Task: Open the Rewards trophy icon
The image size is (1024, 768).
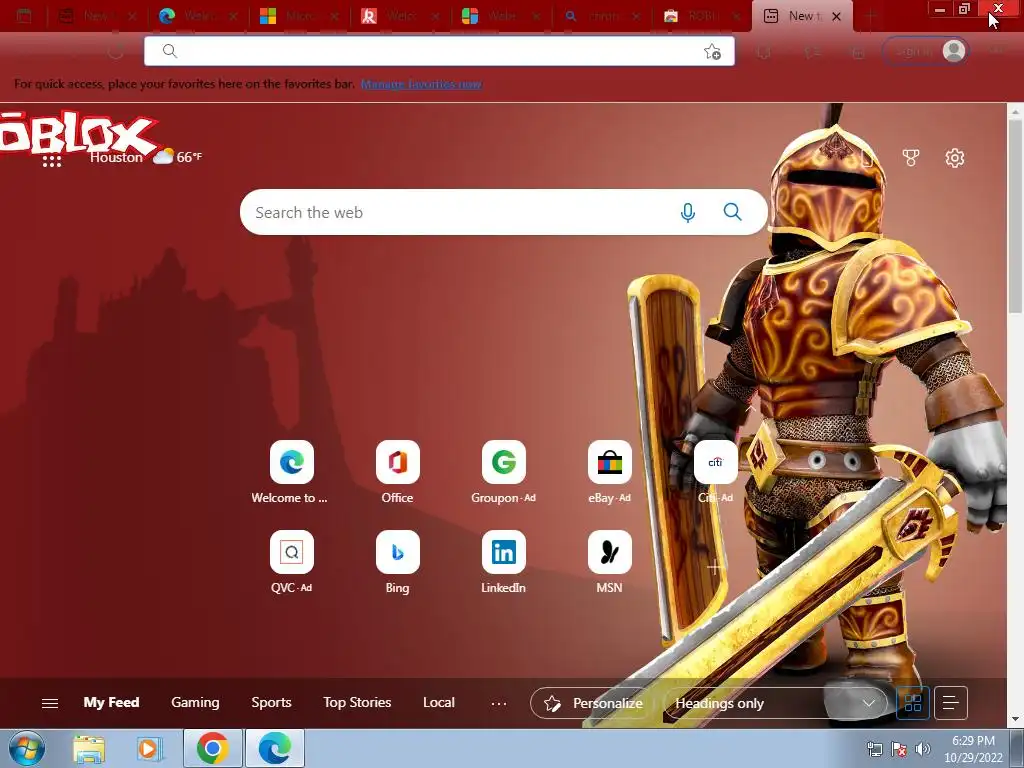Action: point(910,157)
